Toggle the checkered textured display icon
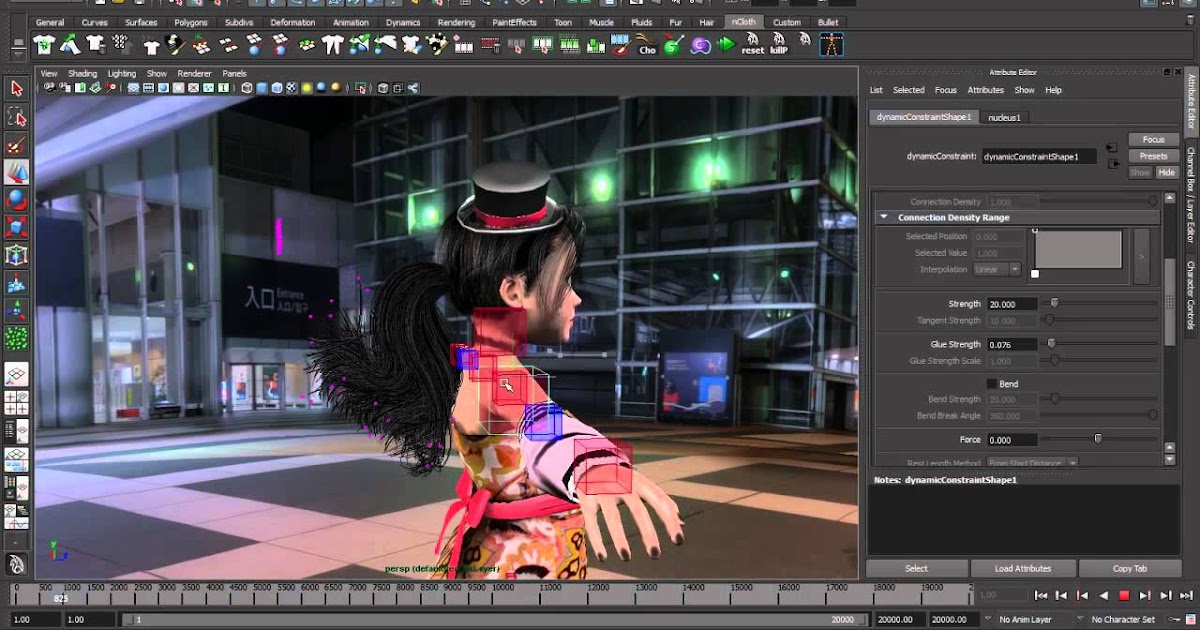Image resolution: width=1200 pixels, height=630 pixels. click(x=292, y=88)
